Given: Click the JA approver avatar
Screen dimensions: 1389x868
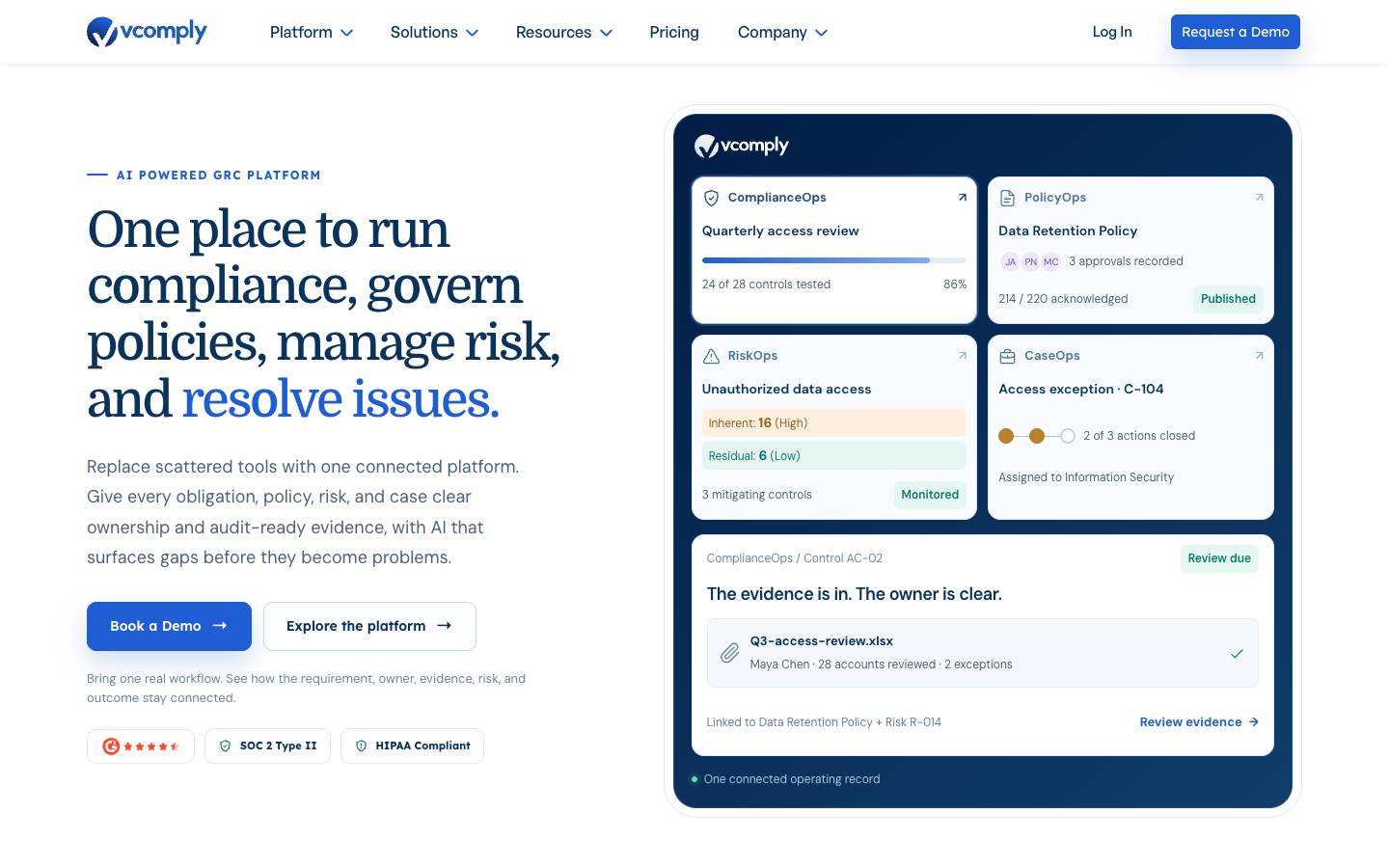Looking at the screenshot, I should tap(1010, 261).
